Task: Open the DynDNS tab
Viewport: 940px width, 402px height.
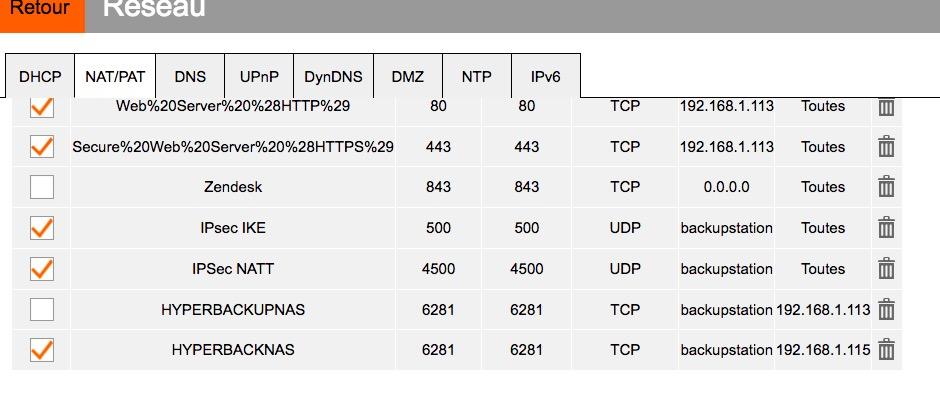Action: tap(334, 77)
